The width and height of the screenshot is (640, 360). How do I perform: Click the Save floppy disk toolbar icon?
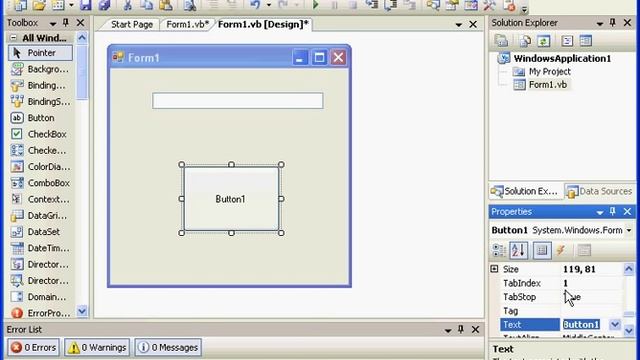[x=85, y=5]
